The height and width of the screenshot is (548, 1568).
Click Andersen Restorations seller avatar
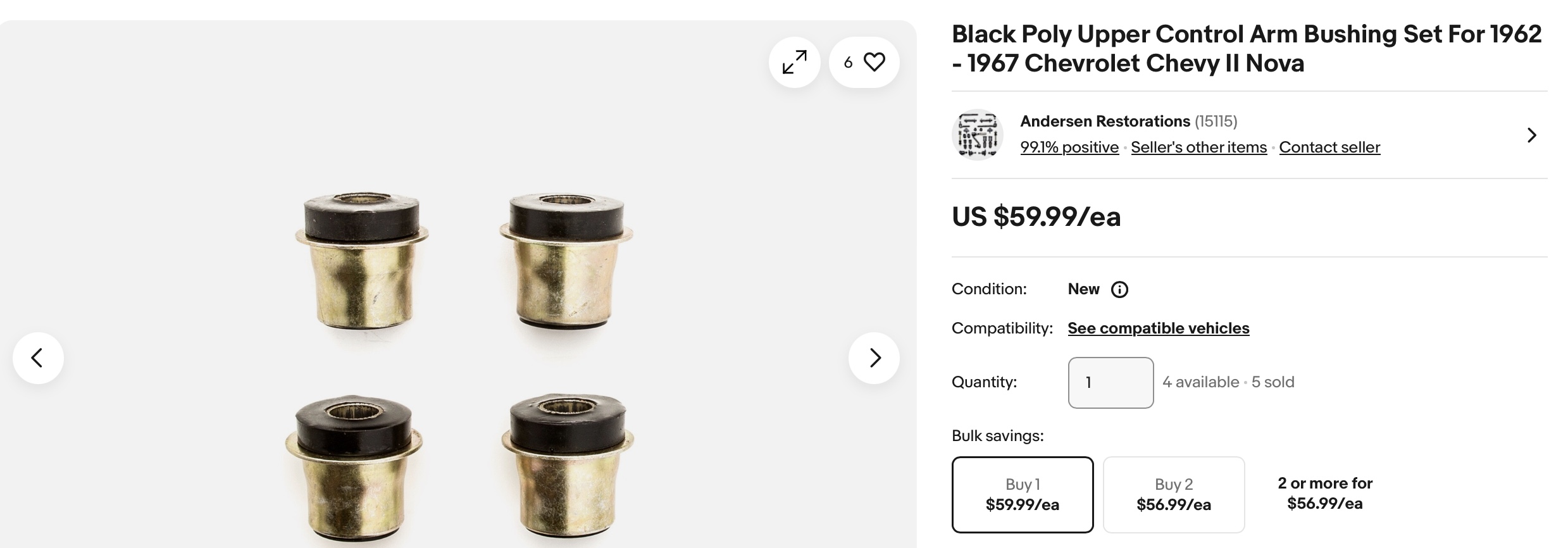click(x=978, y=135)
